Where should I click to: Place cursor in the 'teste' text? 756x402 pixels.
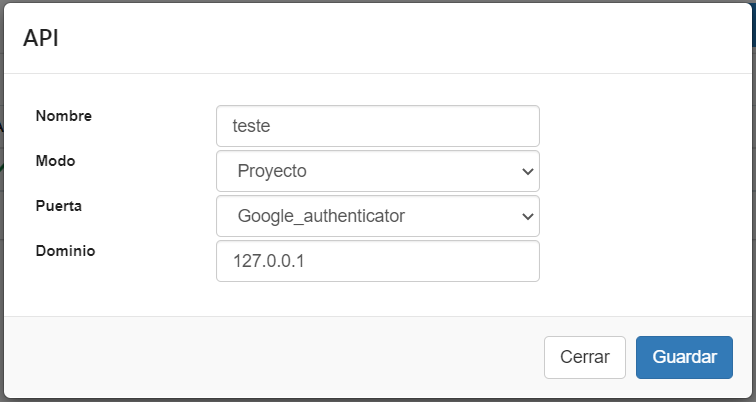(x=251, y=126)
